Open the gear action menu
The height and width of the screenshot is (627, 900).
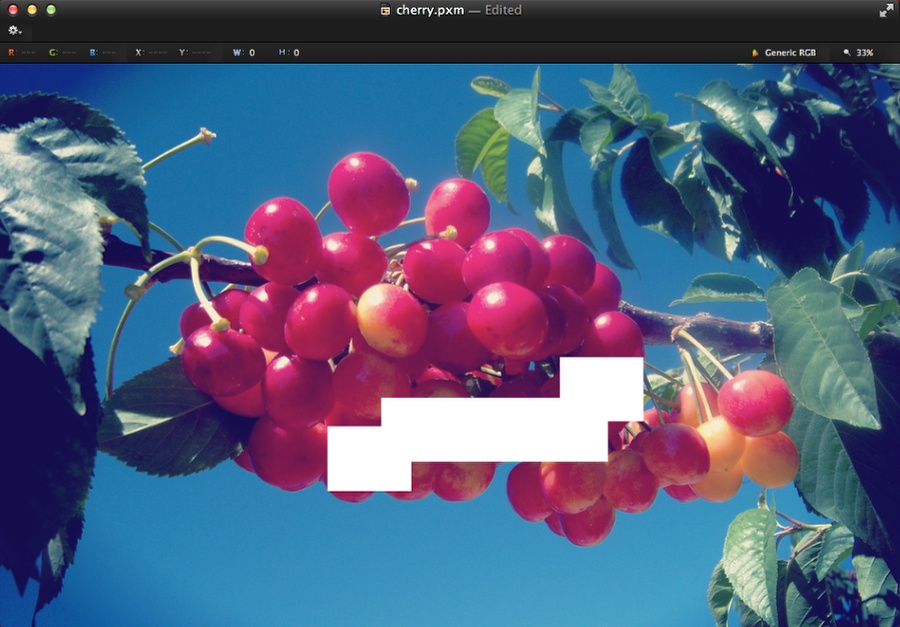point(14,30)
